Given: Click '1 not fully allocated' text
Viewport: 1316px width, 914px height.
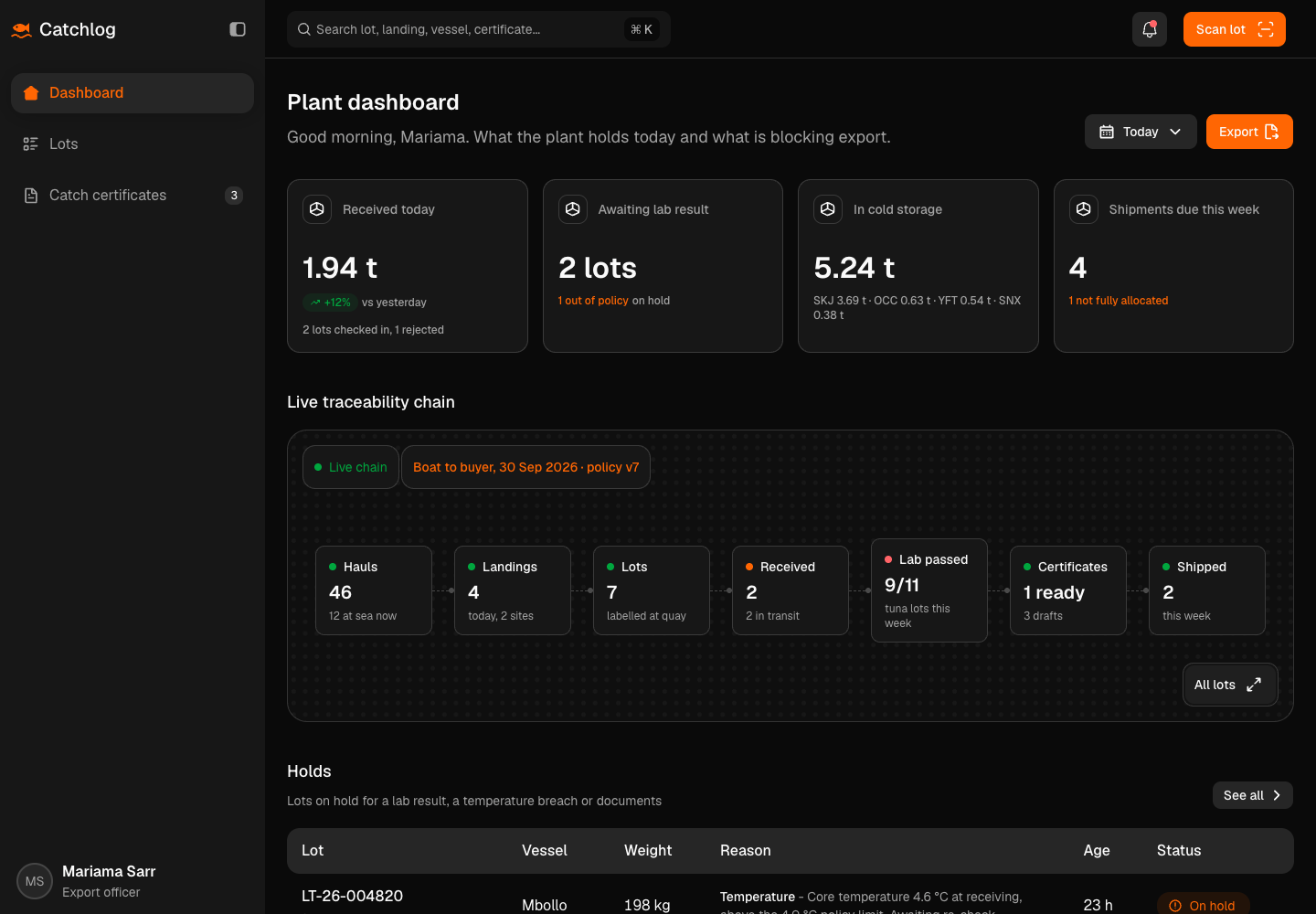Looking at the screenshot, I should [1119, 301].
